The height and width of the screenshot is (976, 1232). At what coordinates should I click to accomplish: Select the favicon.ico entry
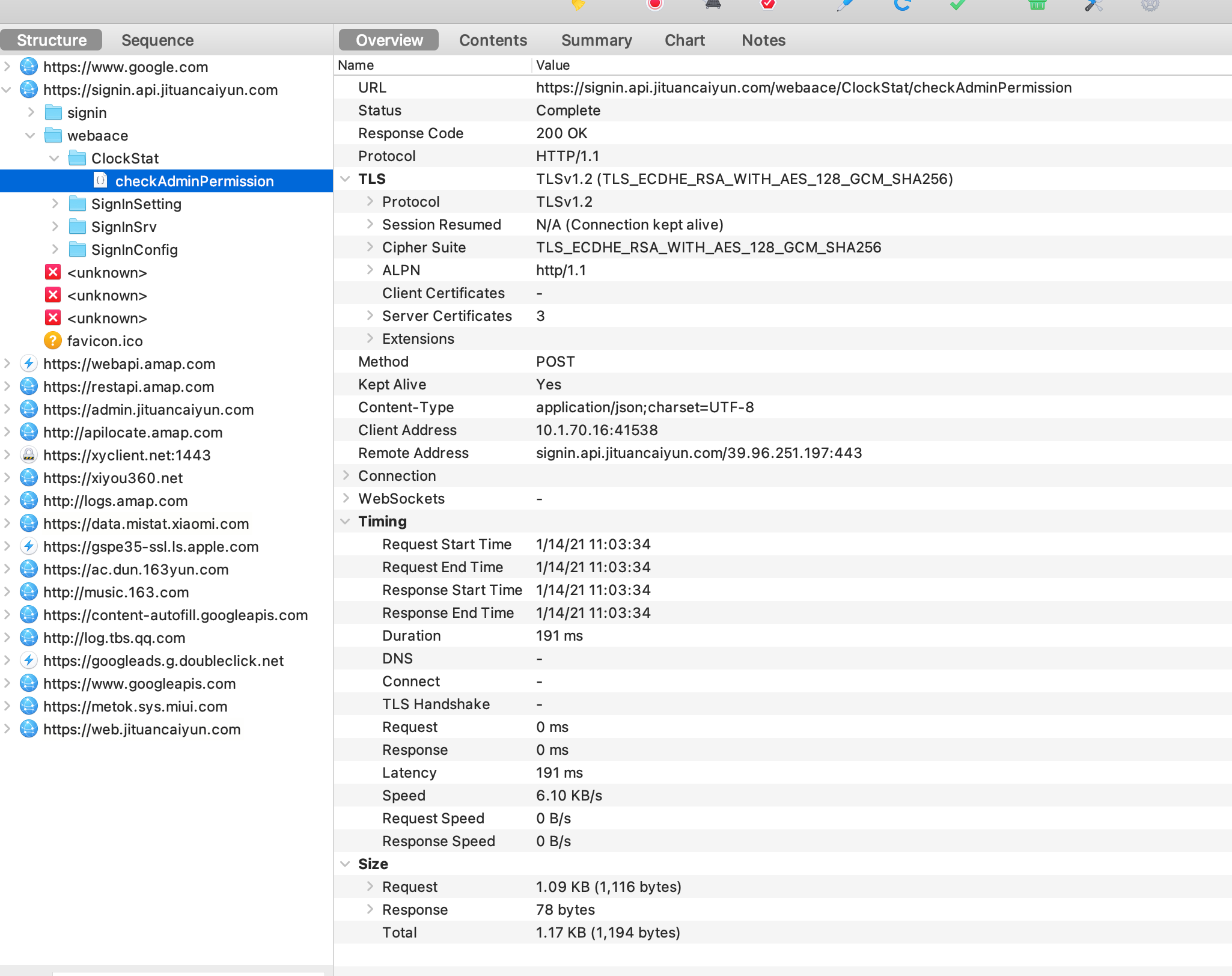(x=105, y=341)
